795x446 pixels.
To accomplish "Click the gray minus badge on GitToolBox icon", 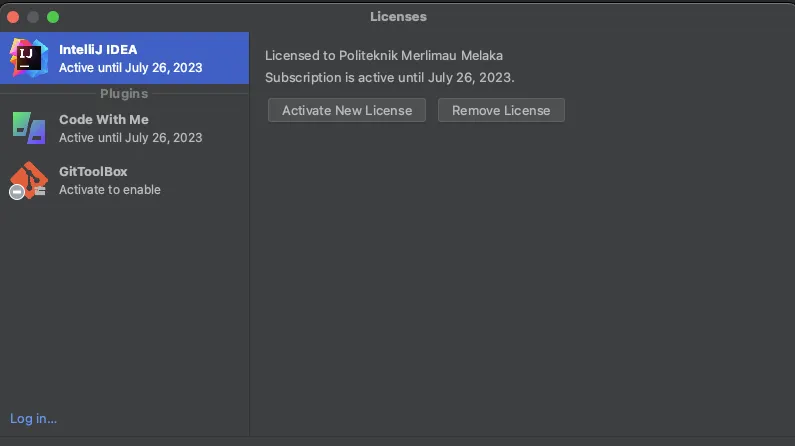I will point(17,191).
